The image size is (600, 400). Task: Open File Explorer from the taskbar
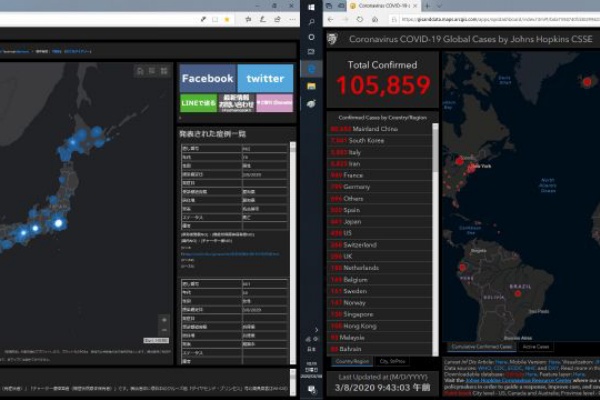311,85
